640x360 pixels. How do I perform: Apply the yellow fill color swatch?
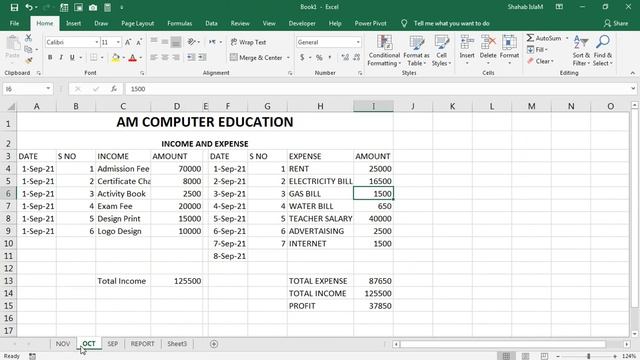116,58
